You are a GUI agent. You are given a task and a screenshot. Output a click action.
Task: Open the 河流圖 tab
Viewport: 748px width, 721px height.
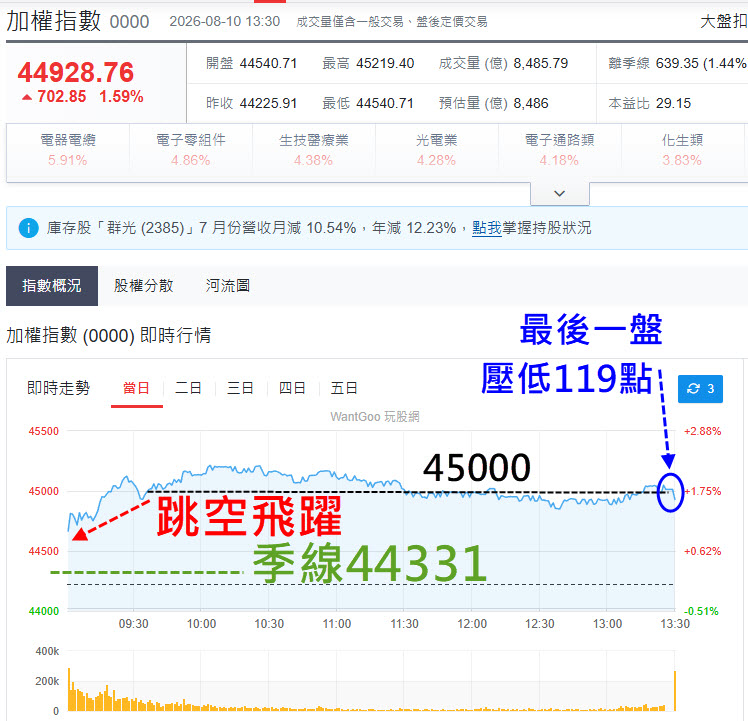coord(228,286)
